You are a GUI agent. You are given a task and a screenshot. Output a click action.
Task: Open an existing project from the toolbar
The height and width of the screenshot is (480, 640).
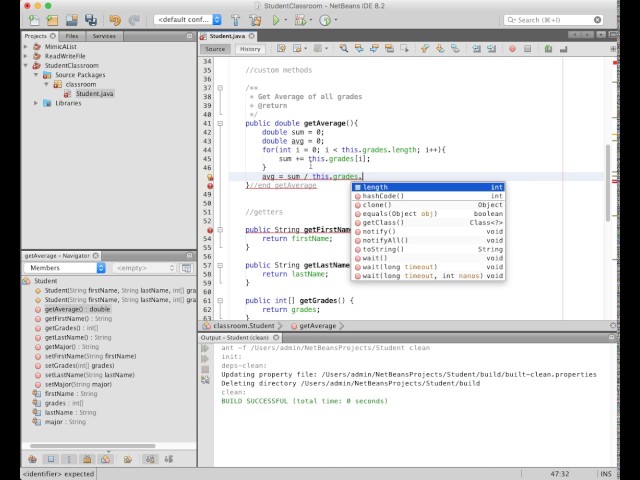point(72,20)
